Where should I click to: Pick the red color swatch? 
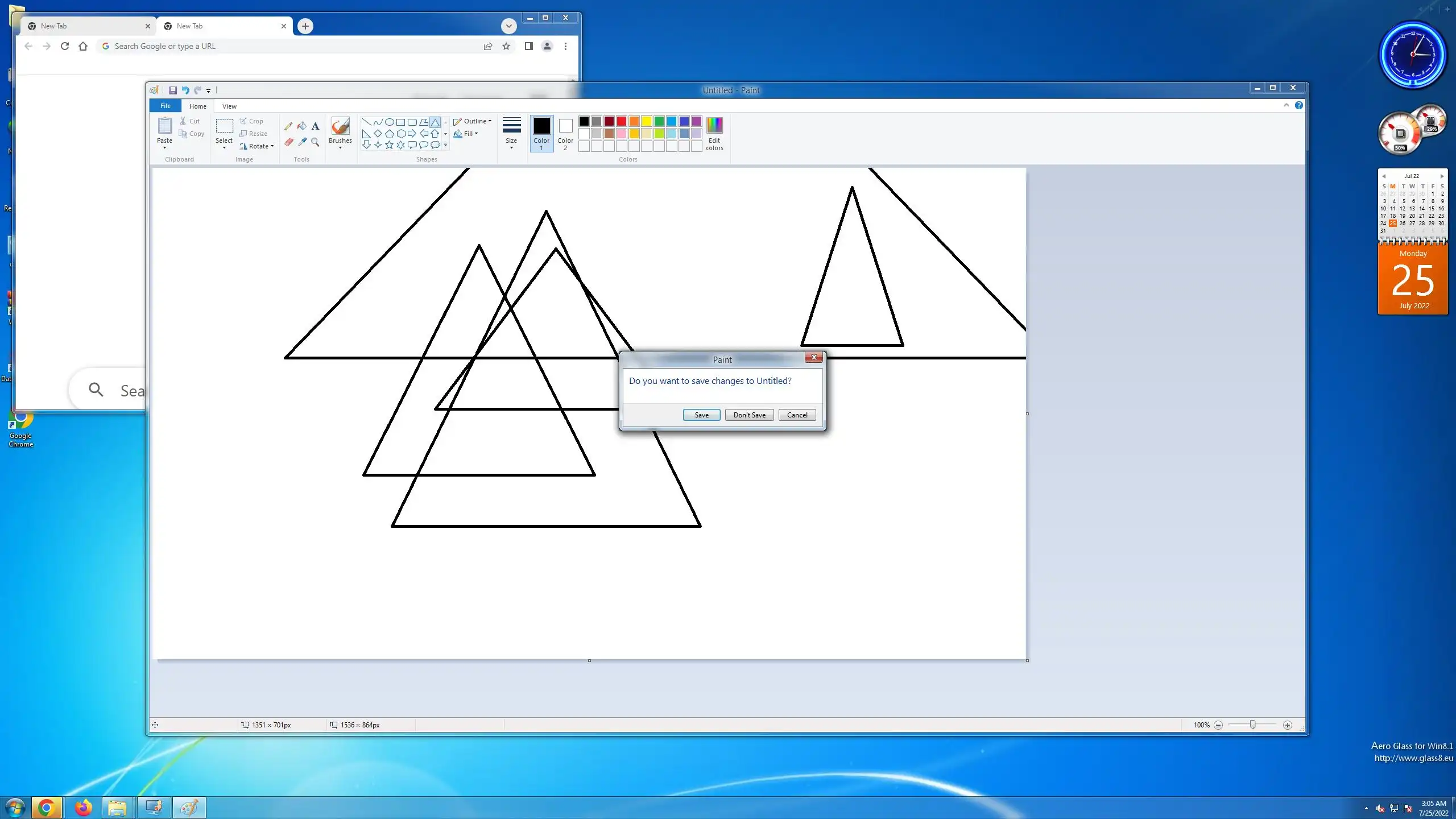[x=622, y=121]
